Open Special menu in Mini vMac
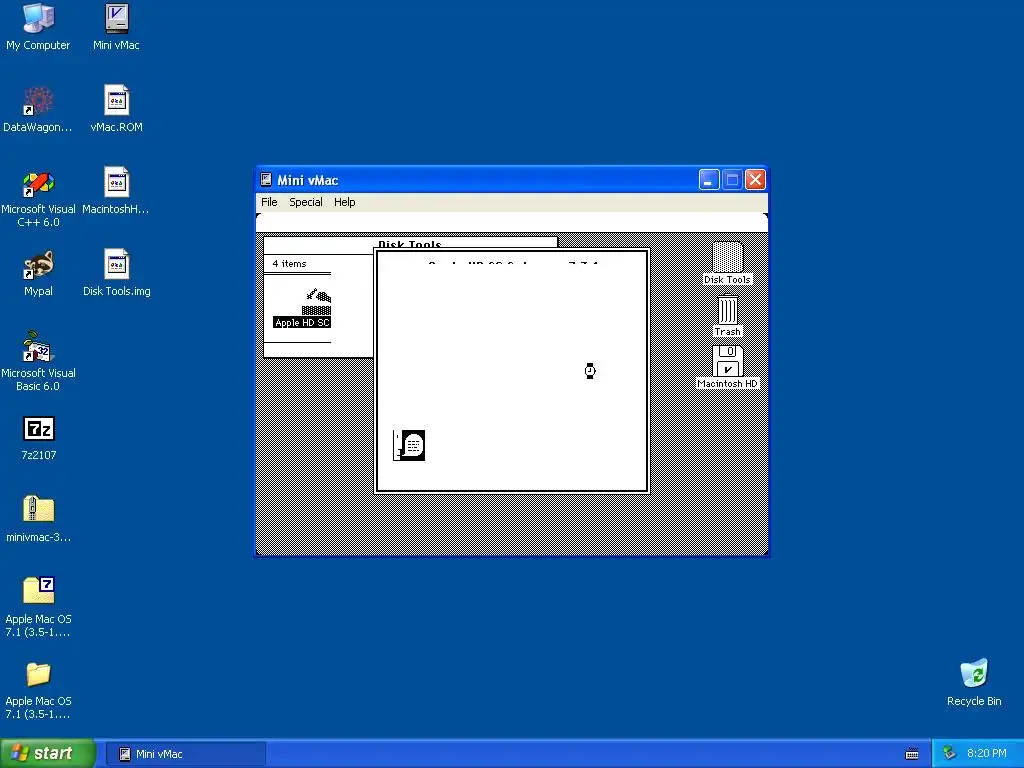This screenshot has width=1024, height=768. (x=306, y=202)
